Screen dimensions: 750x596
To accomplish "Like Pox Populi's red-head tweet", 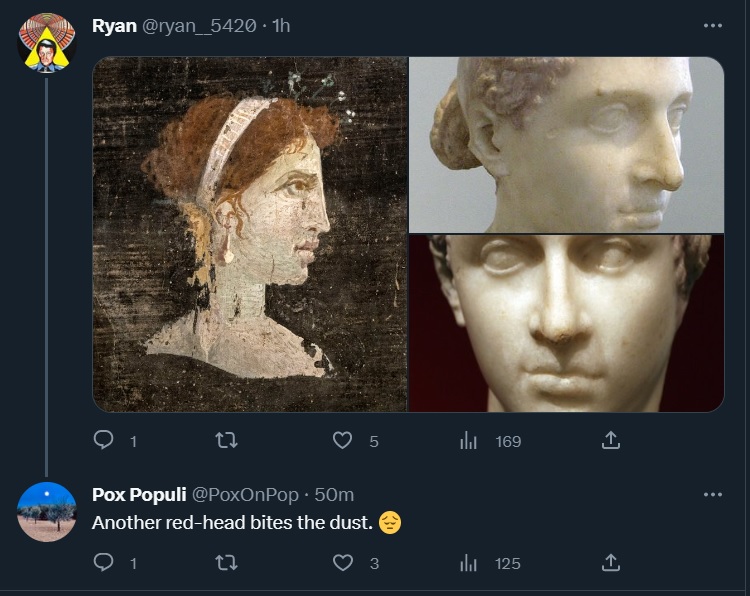I will (342, 563).
